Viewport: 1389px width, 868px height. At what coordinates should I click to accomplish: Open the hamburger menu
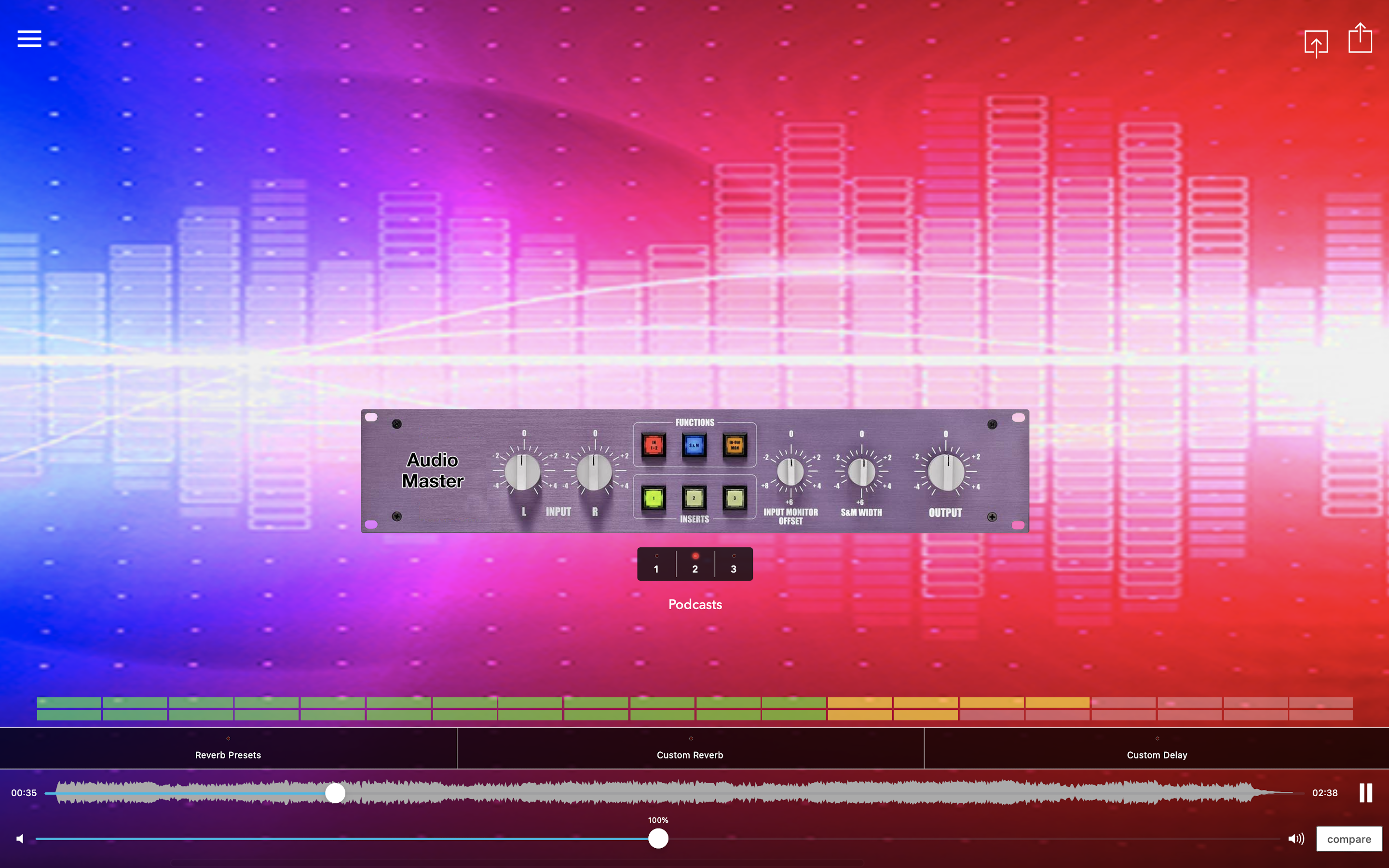click(x=29, y=39)
